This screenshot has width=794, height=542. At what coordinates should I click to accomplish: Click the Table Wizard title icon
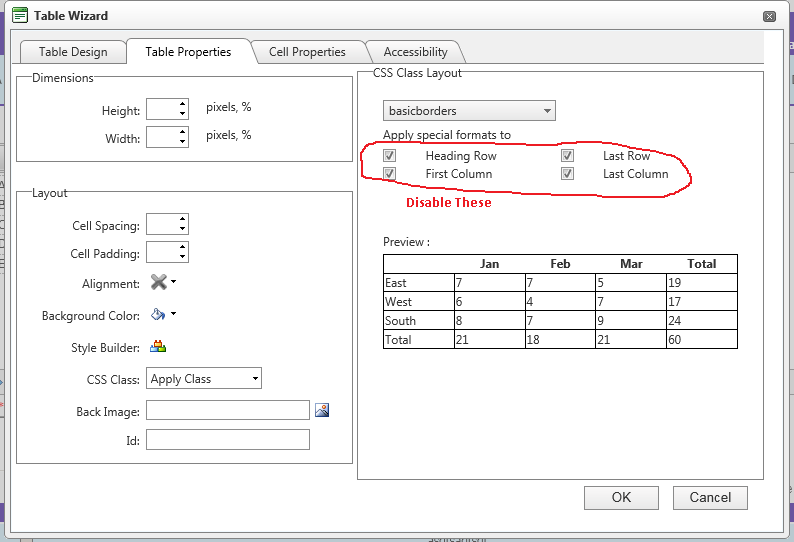click(20, 15)
